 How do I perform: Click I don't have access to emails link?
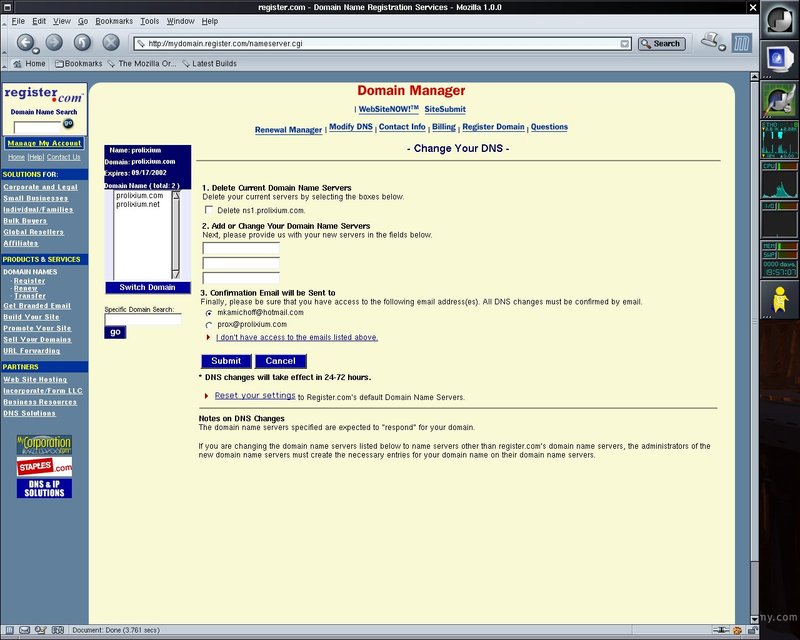[297, 337]
